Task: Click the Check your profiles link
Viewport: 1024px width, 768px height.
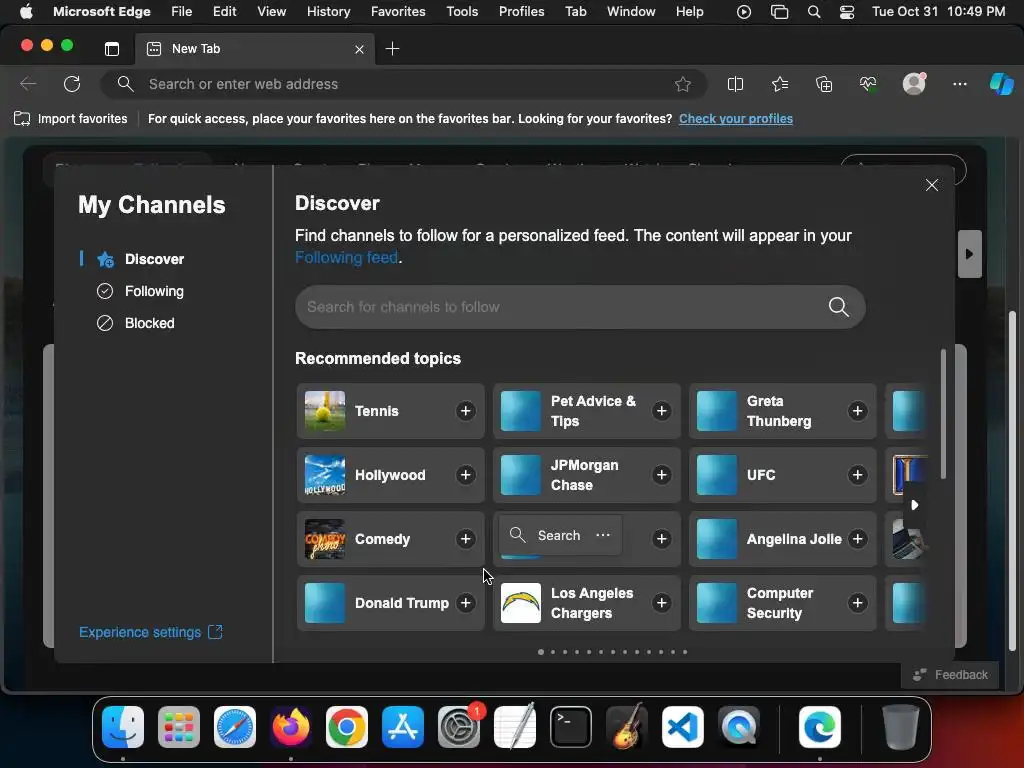Action: pos(736,119)
